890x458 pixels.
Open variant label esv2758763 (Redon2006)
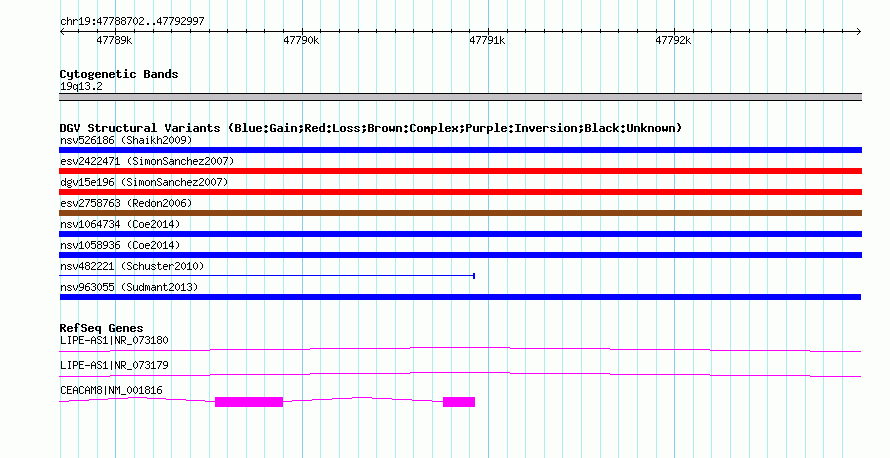(126, 203)
